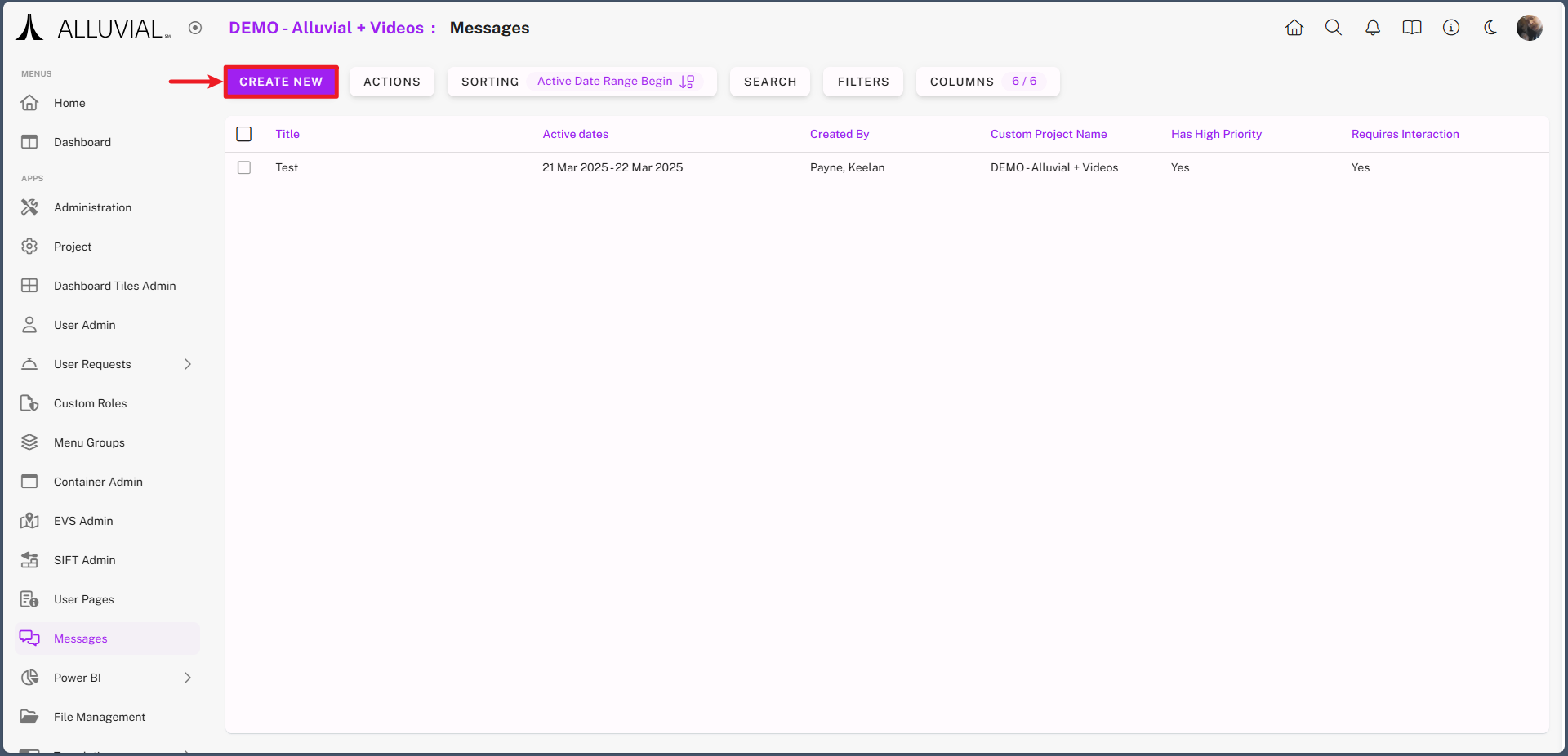Click the Create New button
Screen dimensions: 1568x756
click(x=281, y=82)
